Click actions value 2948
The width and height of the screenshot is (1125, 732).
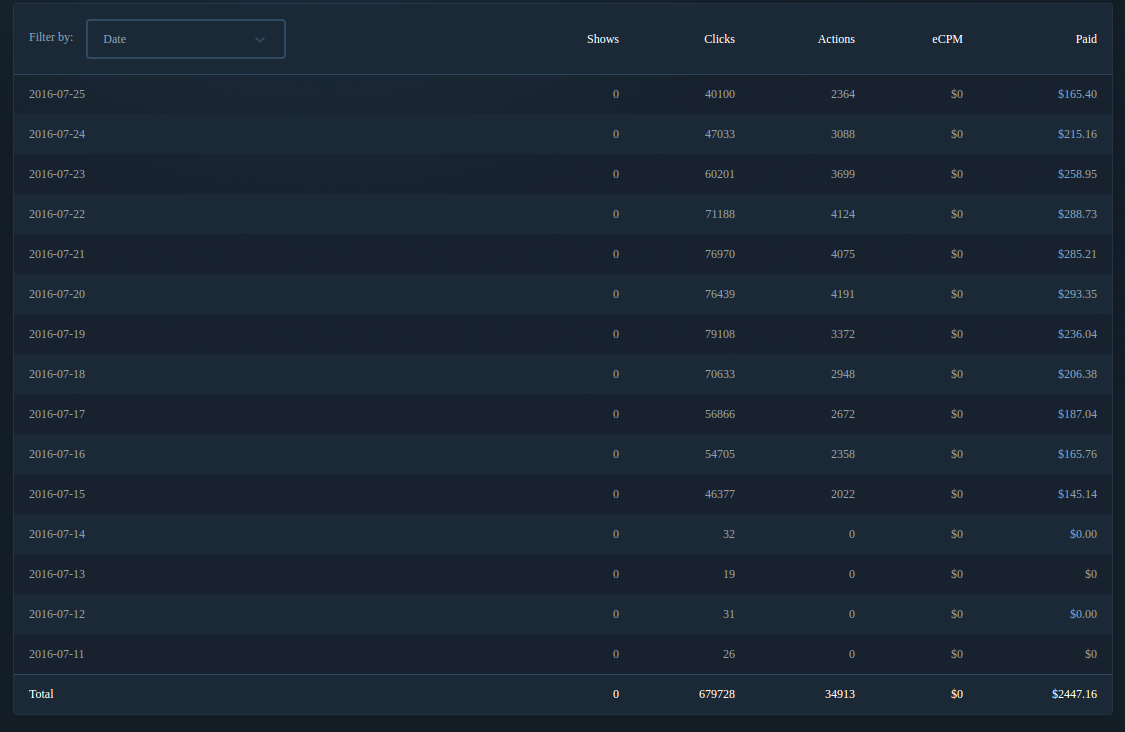(842, 374)
